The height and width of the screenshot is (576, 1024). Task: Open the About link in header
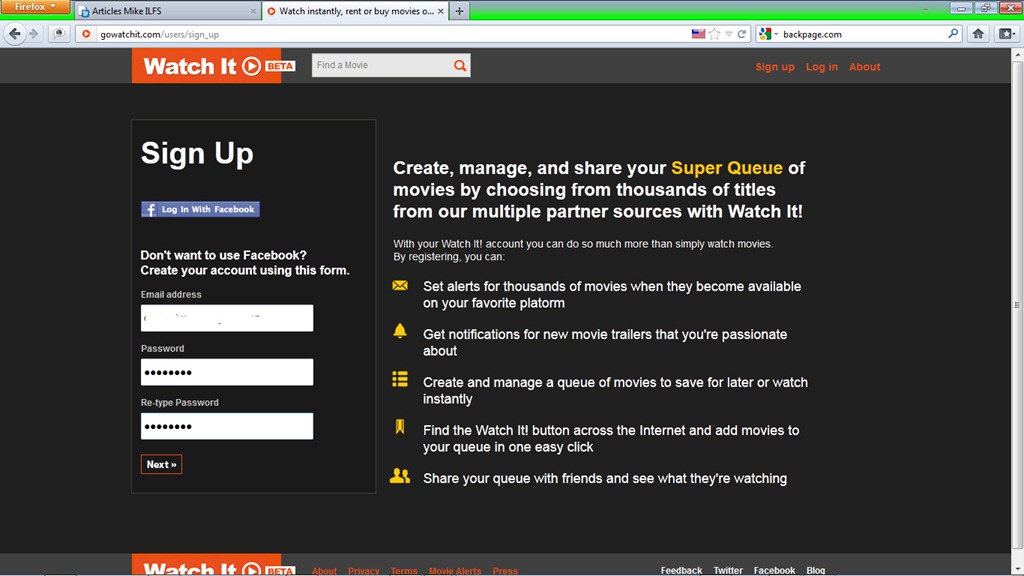(x=864, y=67)
